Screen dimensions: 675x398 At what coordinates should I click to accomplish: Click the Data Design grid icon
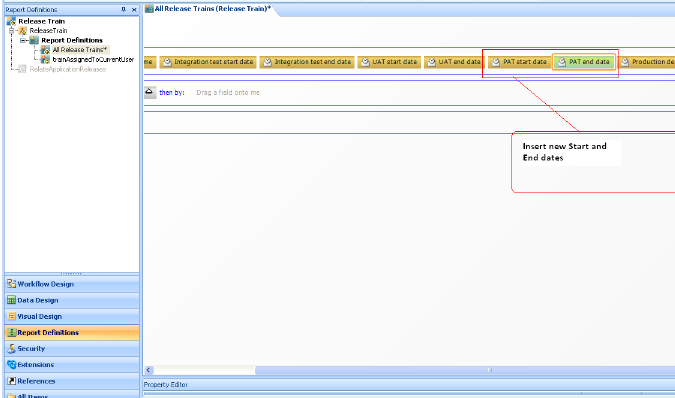pos(12,300)
